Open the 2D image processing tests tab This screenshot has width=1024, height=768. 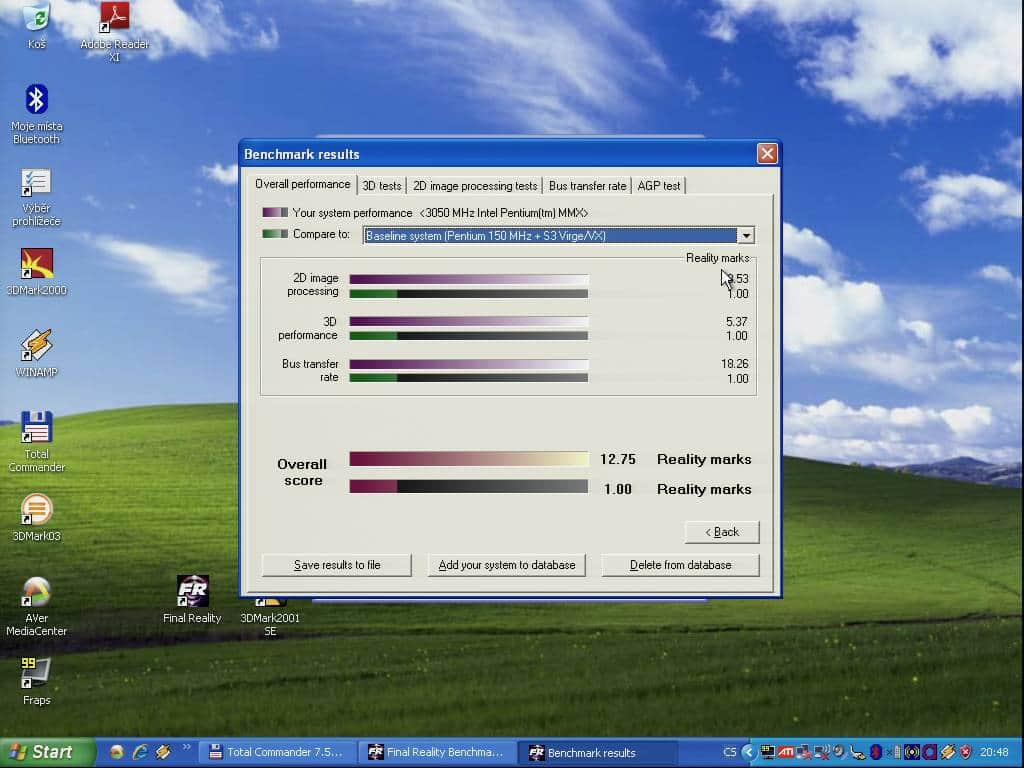click(x=475, y=186)
